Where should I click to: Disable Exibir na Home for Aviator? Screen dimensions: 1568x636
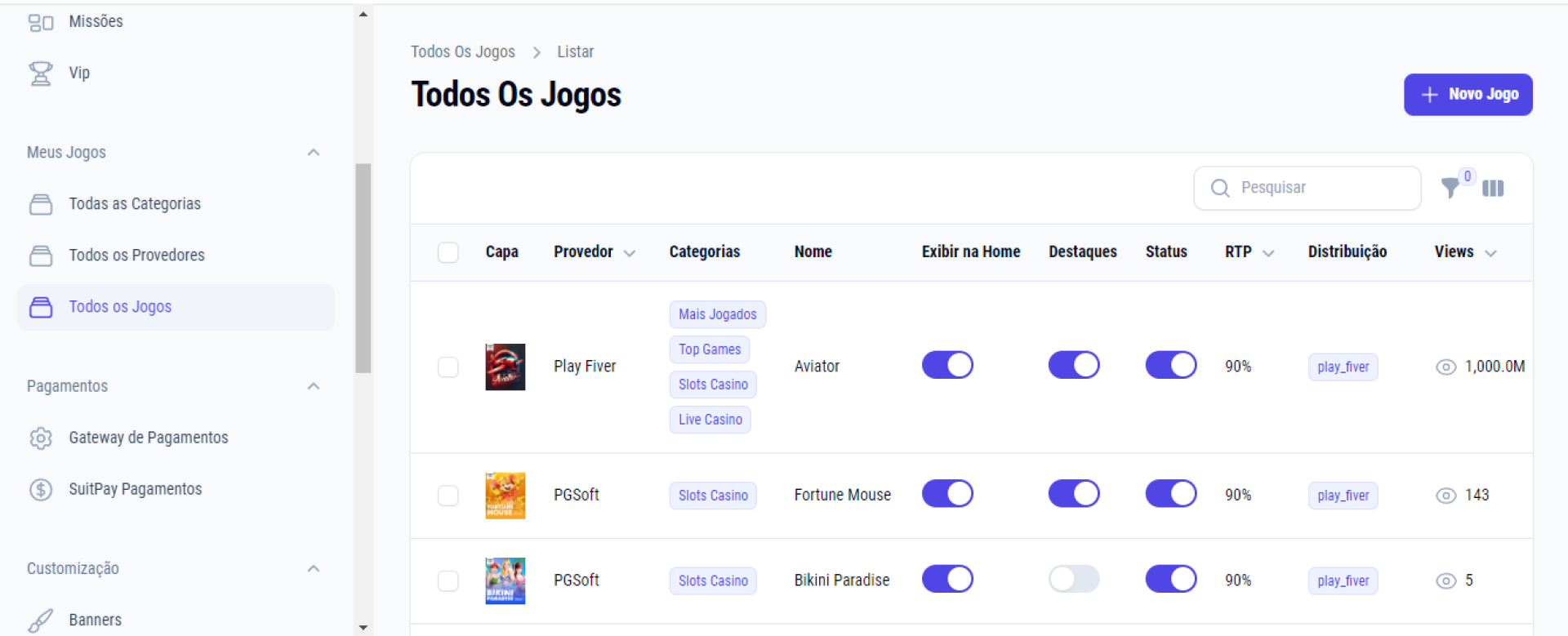click(947, 365)
